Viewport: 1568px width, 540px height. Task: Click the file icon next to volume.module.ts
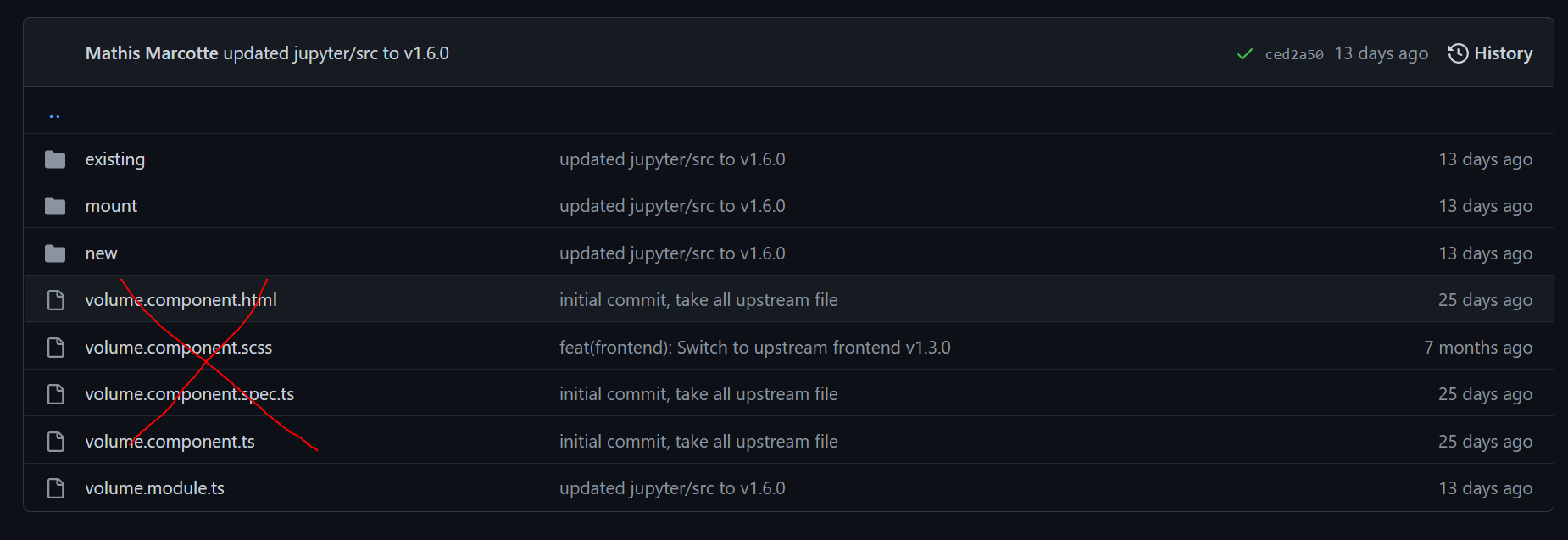tap(55, 487)
